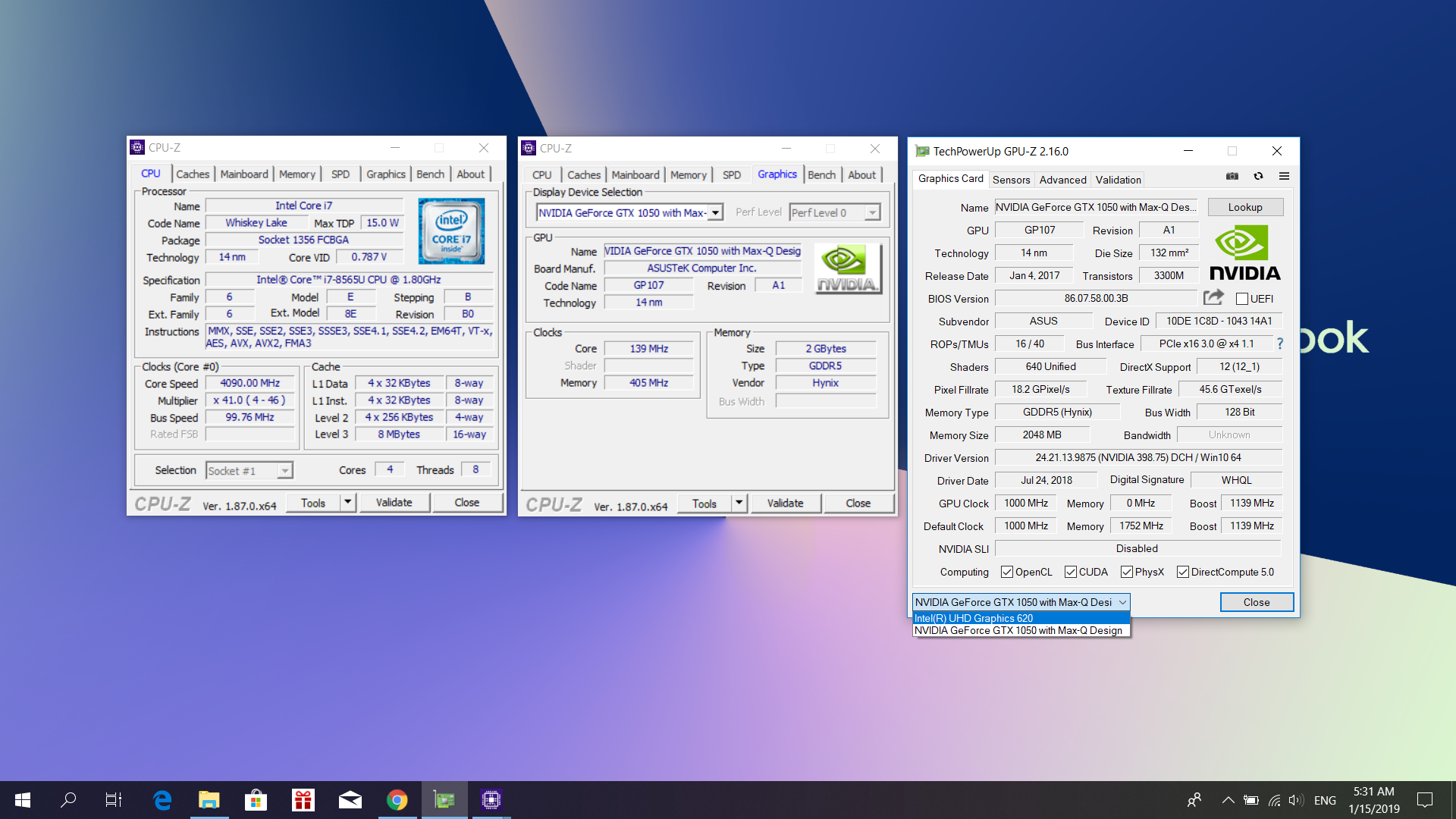This screenshot has height=819, width=1456.
Task: Open Memory tab in middle CPU-Z window
Action: tap(688, 174)
